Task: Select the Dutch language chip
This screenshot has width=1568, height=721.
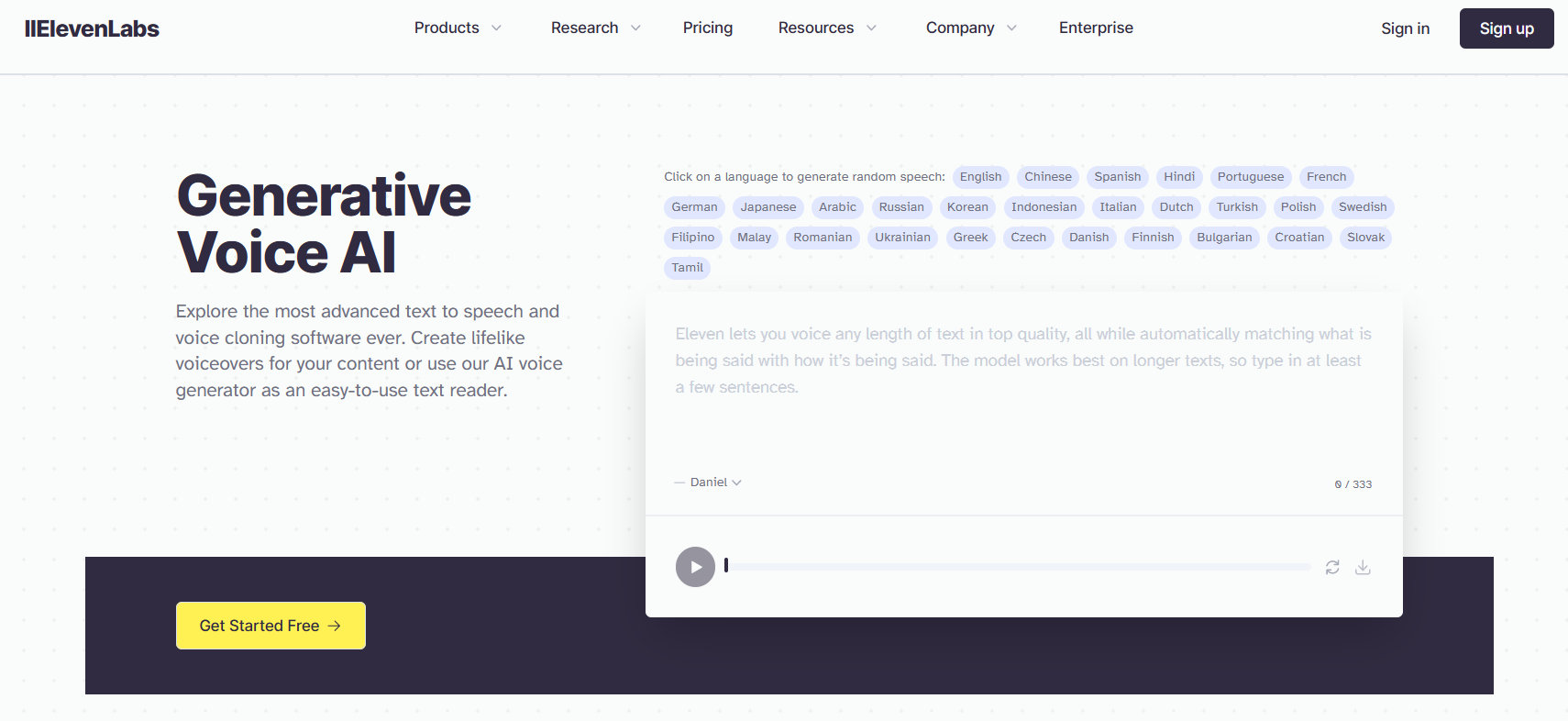Action: pos(1176,207)
